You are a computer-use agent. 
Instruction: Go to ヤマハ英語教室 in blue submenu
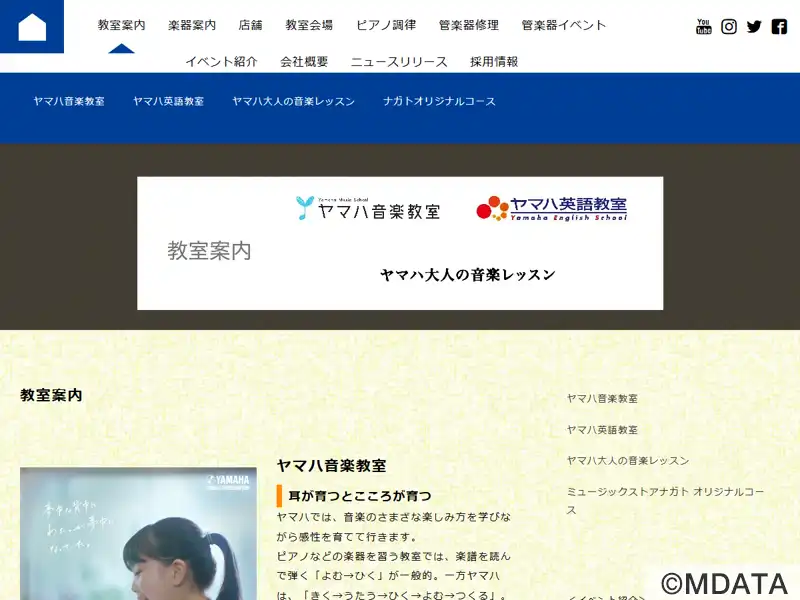168,101
